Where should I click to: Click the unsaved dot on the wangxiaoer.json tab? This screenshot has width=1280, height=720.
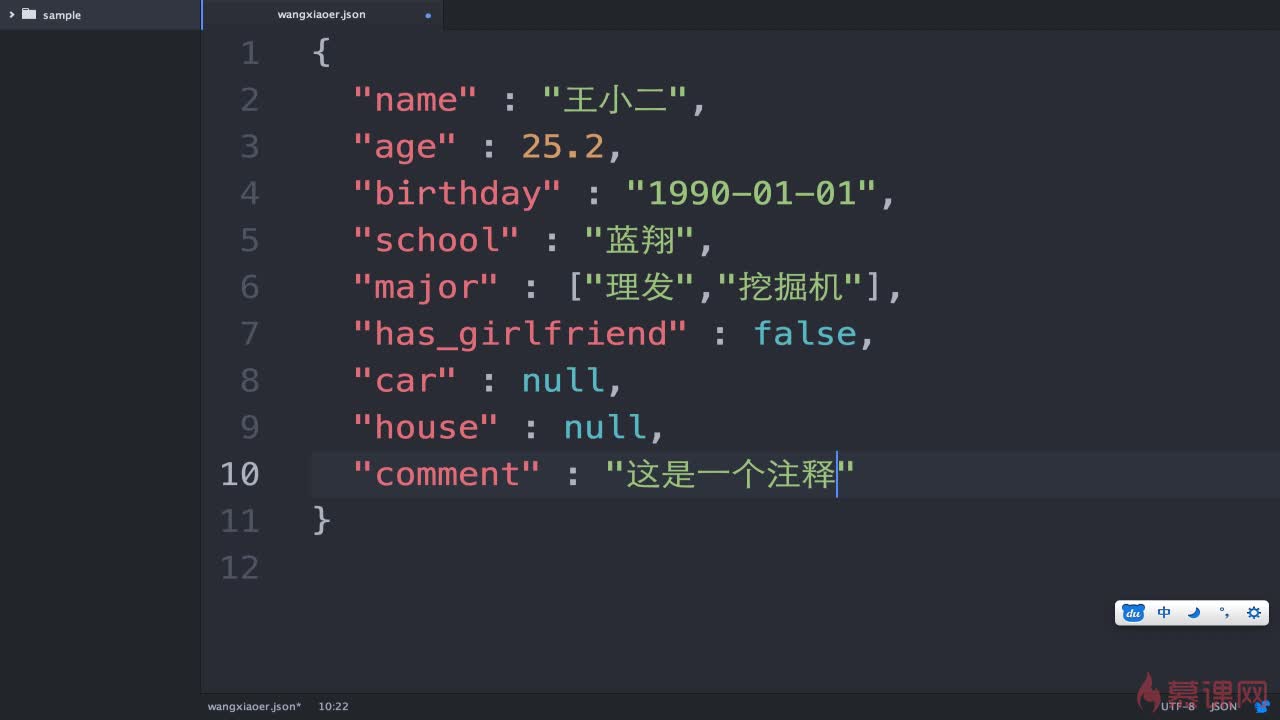click(428, 15)
